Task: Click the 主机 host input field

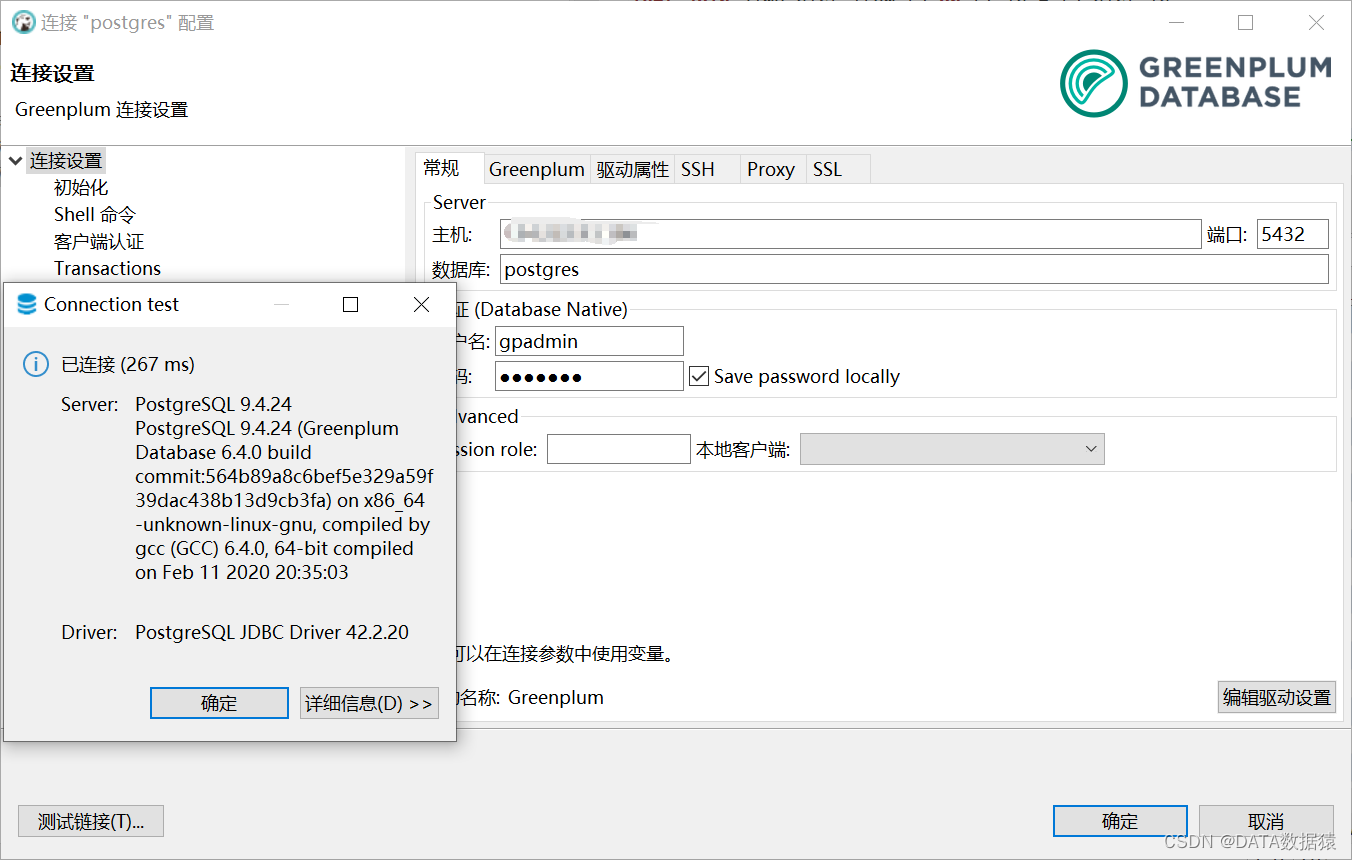Action: click(x=850, y=234)
